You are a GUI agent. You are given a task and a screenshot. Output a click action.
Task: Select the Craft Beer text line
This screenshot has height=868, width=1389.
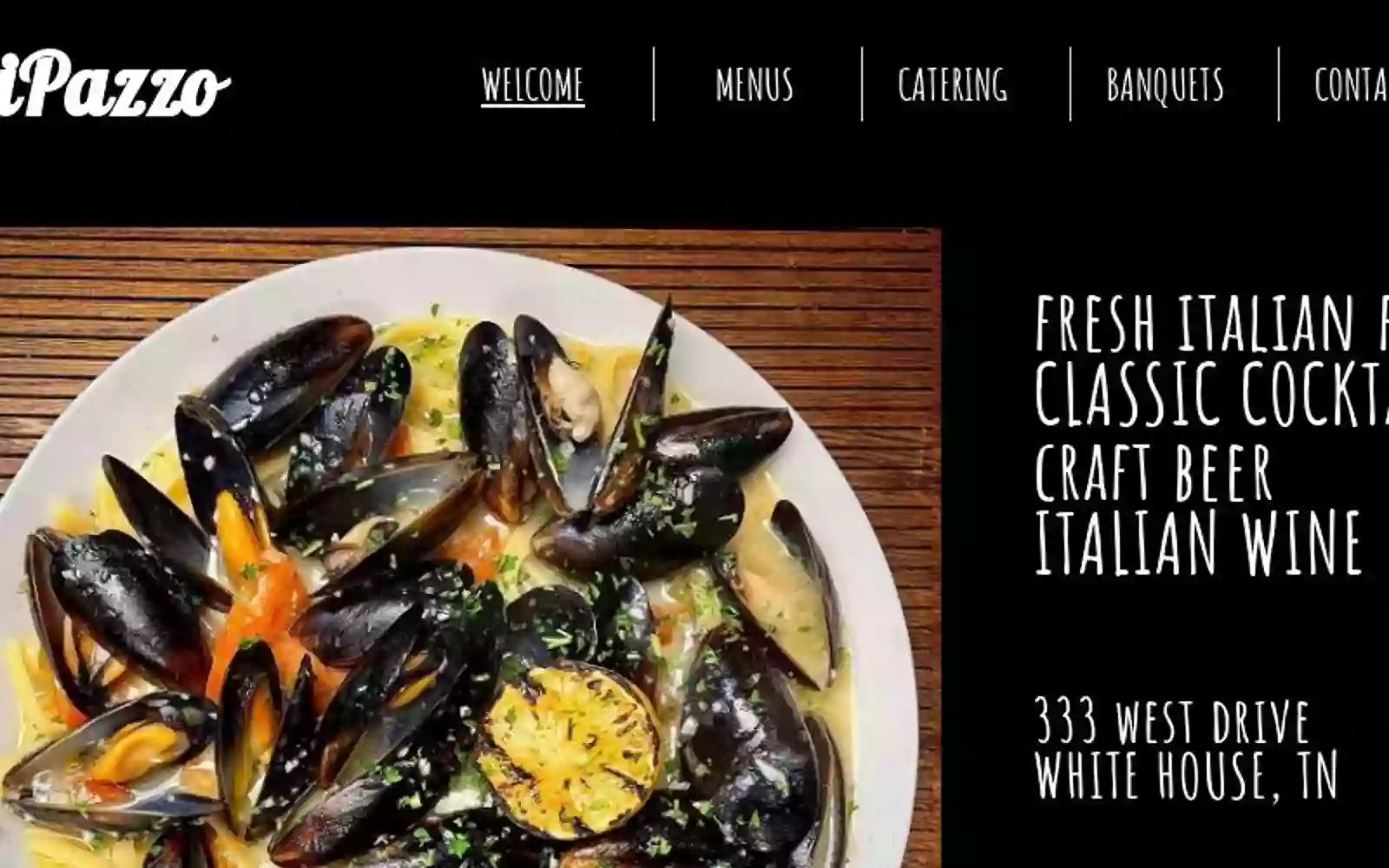(x=1153, y=471)
